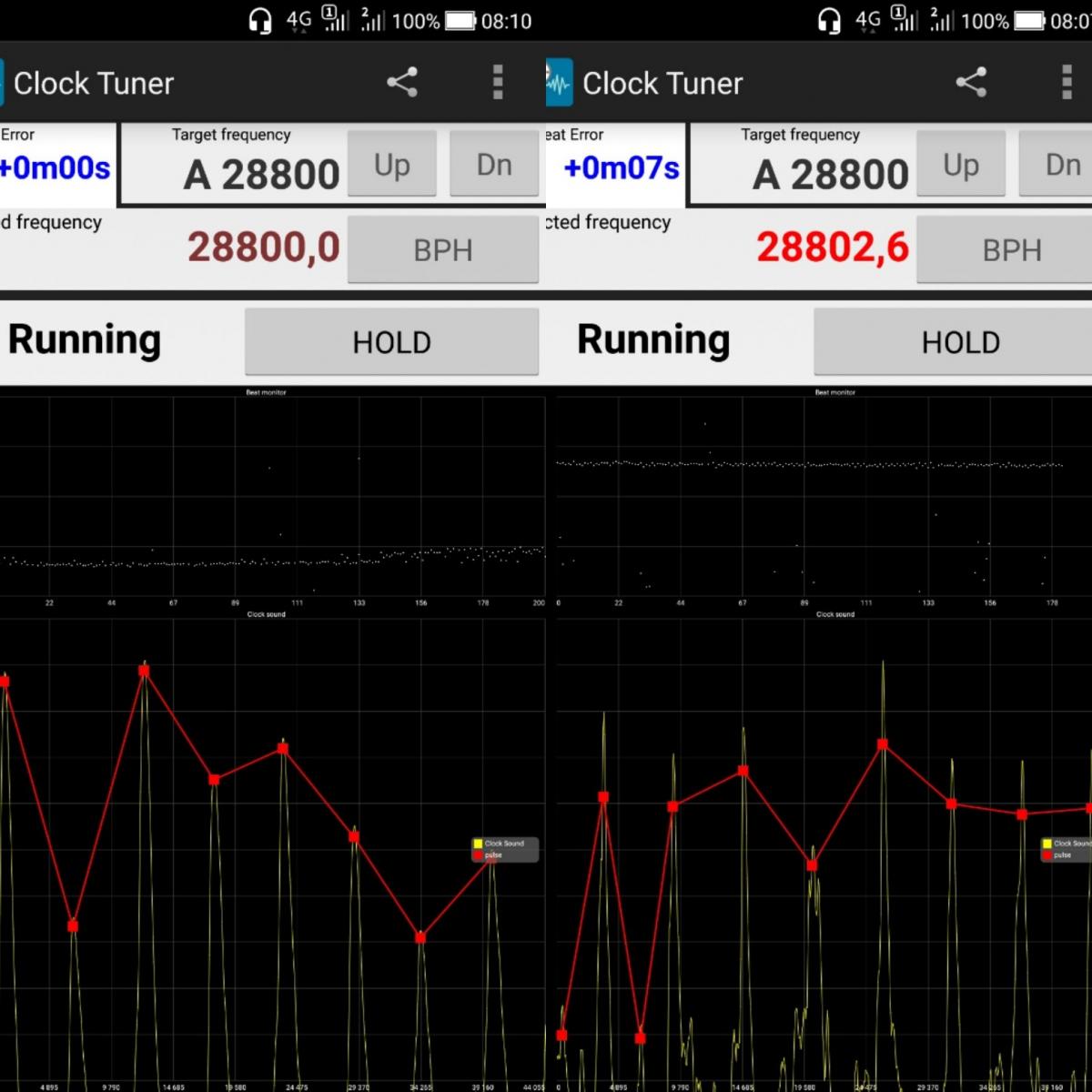Screen dimensions: 1092x1092
Task: Tap the HOLD button in the right screenshot
Action: tap(953, 341)
